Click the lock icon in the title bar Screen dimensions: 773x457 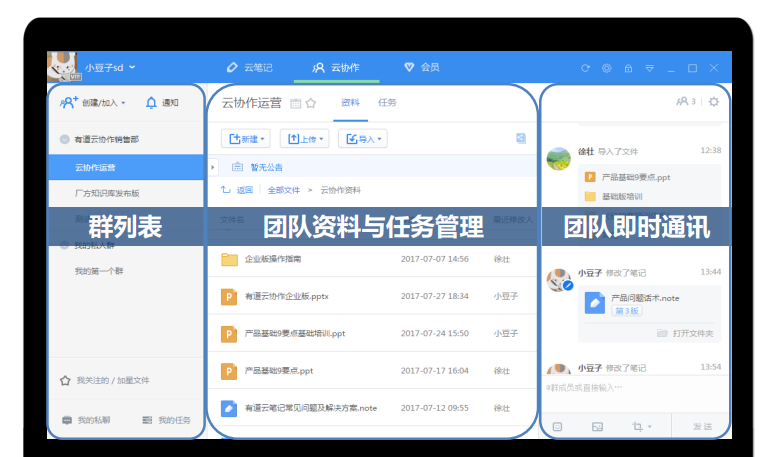coord(628,68)
